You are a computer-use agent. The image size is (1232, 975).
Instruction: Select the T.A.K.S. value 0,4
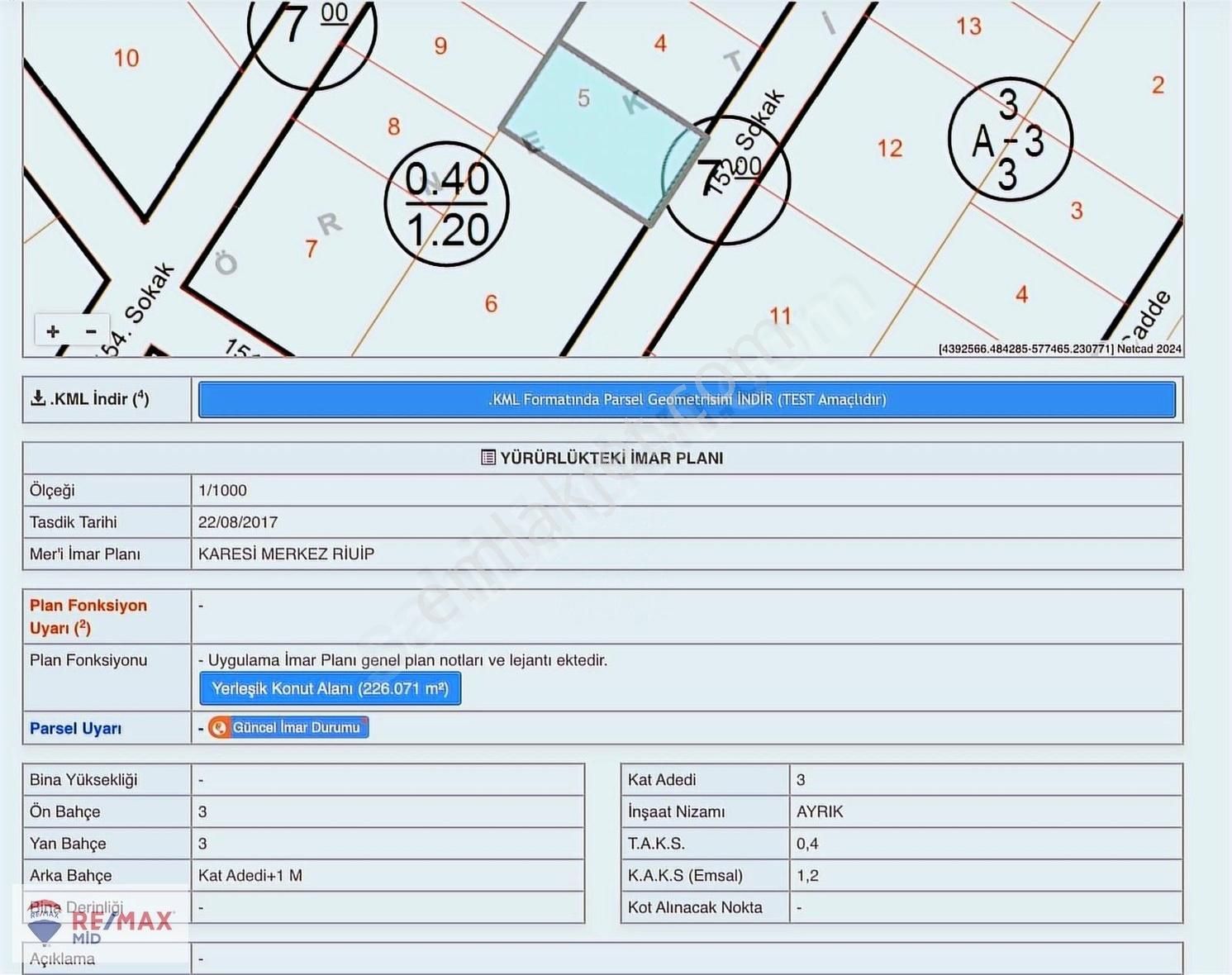tap(807, 844)
